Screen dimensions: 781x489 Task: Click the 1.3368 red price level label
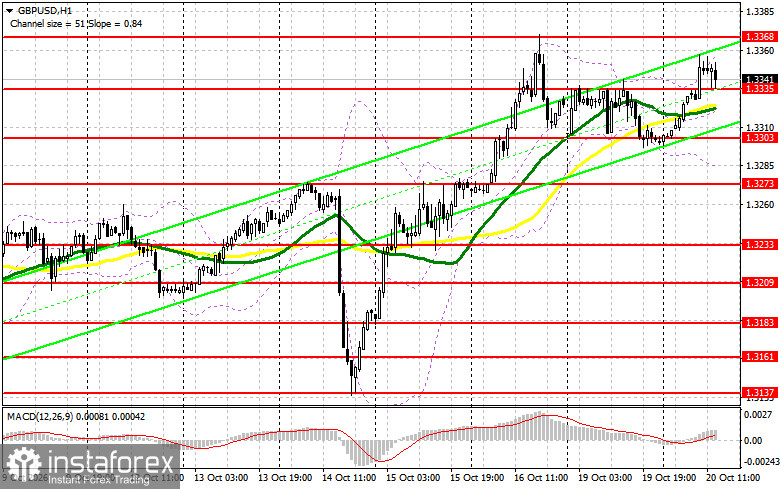[x=759, y=37]
